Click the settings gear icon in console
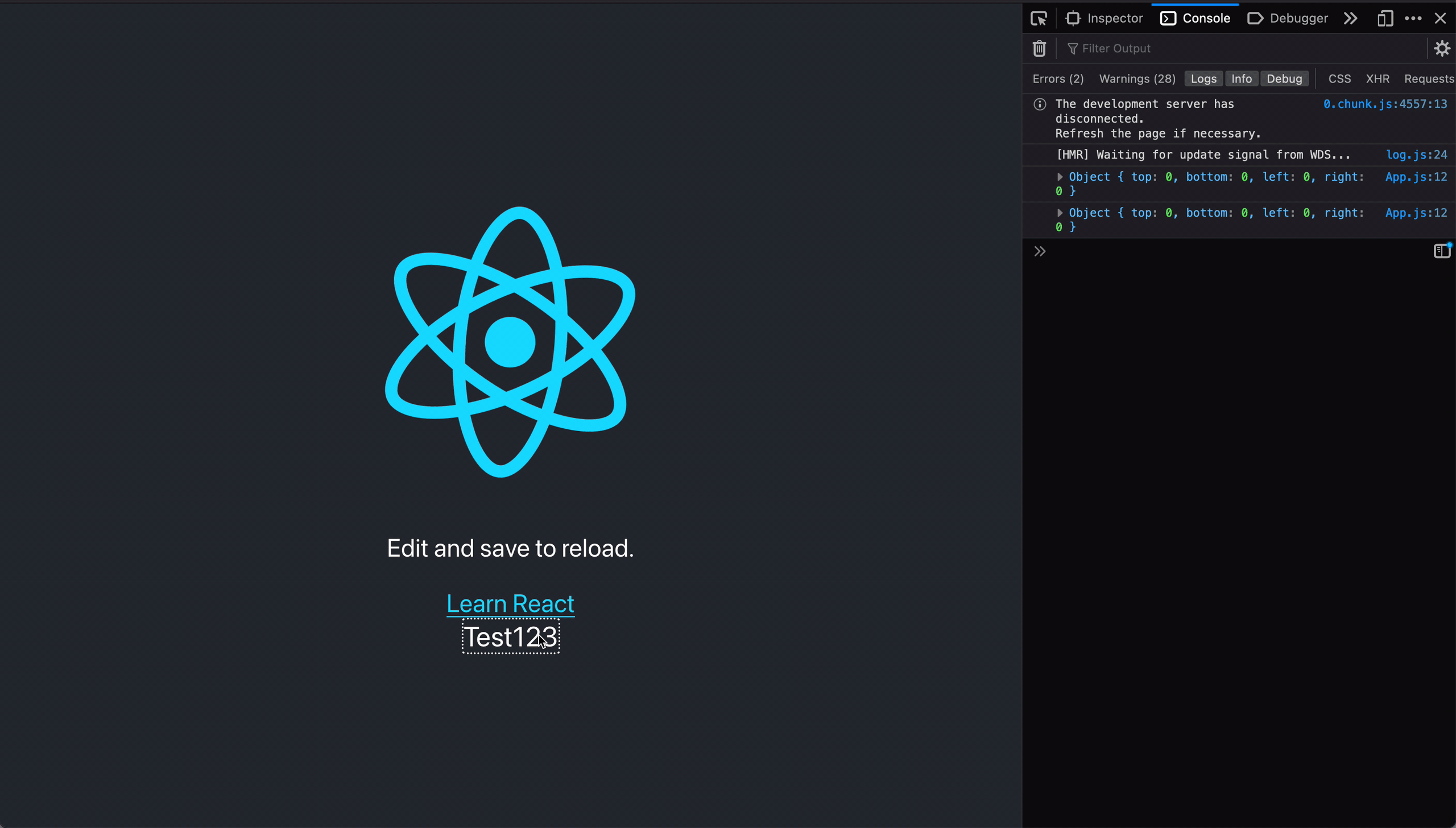This screenshot has height=828, width=1456. (1441, 48)
